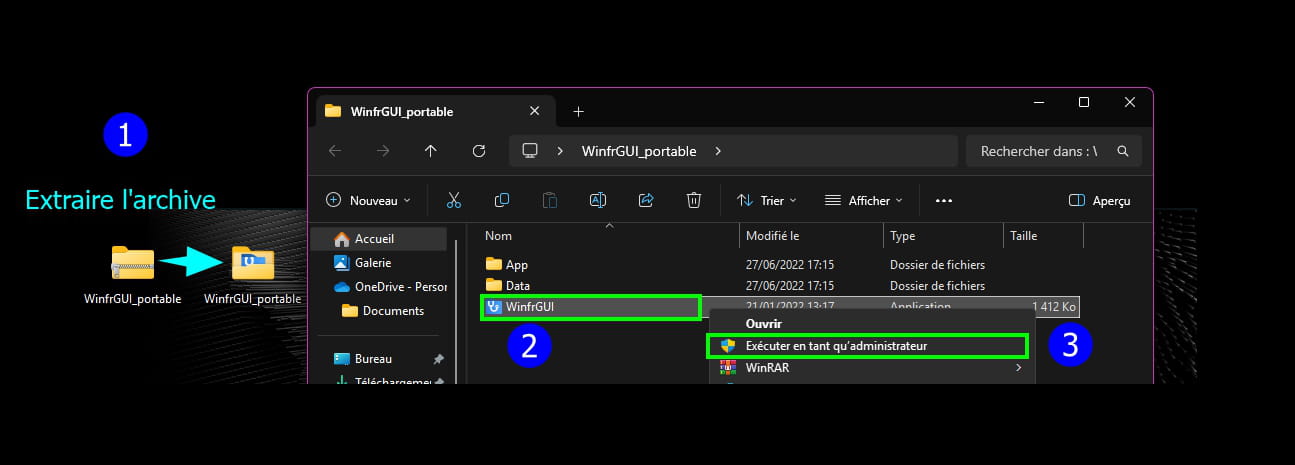Open OneDrive - Personal in sidebar
Viewport: 1295px width, 465px height.
tap(378, 287)
